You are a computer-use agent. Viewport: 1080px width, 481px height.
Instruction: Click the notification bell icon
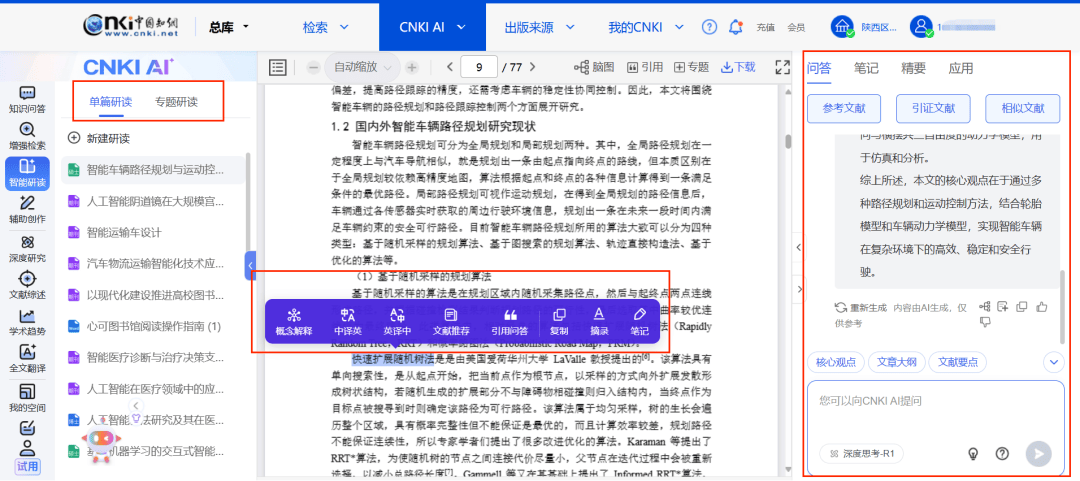[736, 27]
